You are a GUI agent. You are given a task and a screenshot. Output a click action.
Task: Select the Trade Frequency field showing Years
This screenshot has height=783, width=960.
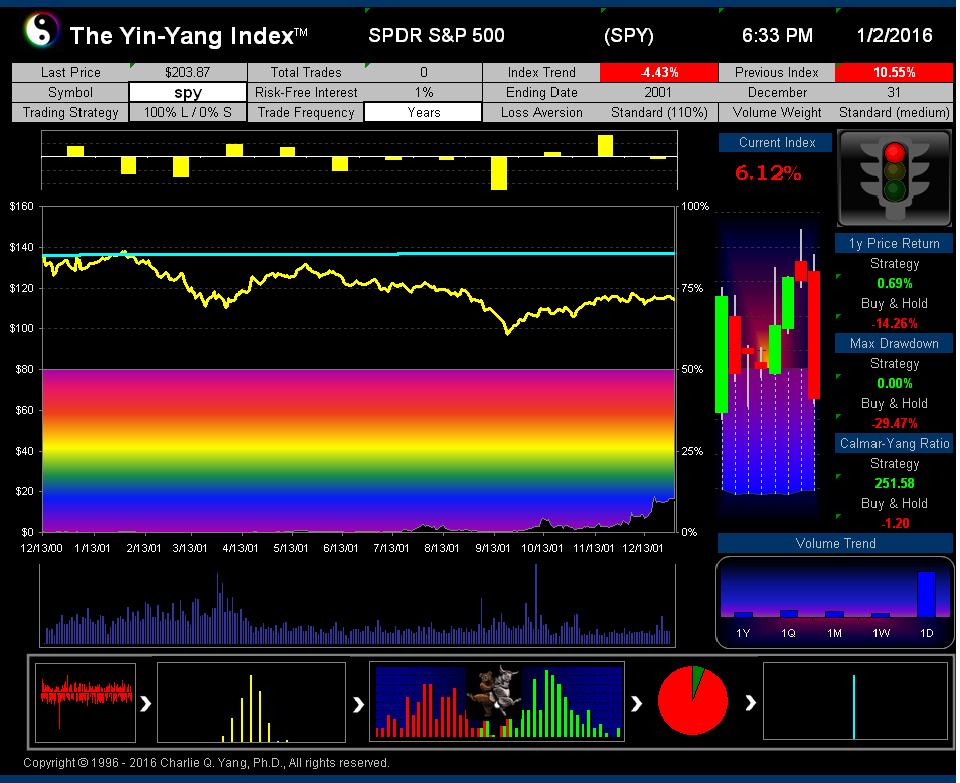pos(423,113)
